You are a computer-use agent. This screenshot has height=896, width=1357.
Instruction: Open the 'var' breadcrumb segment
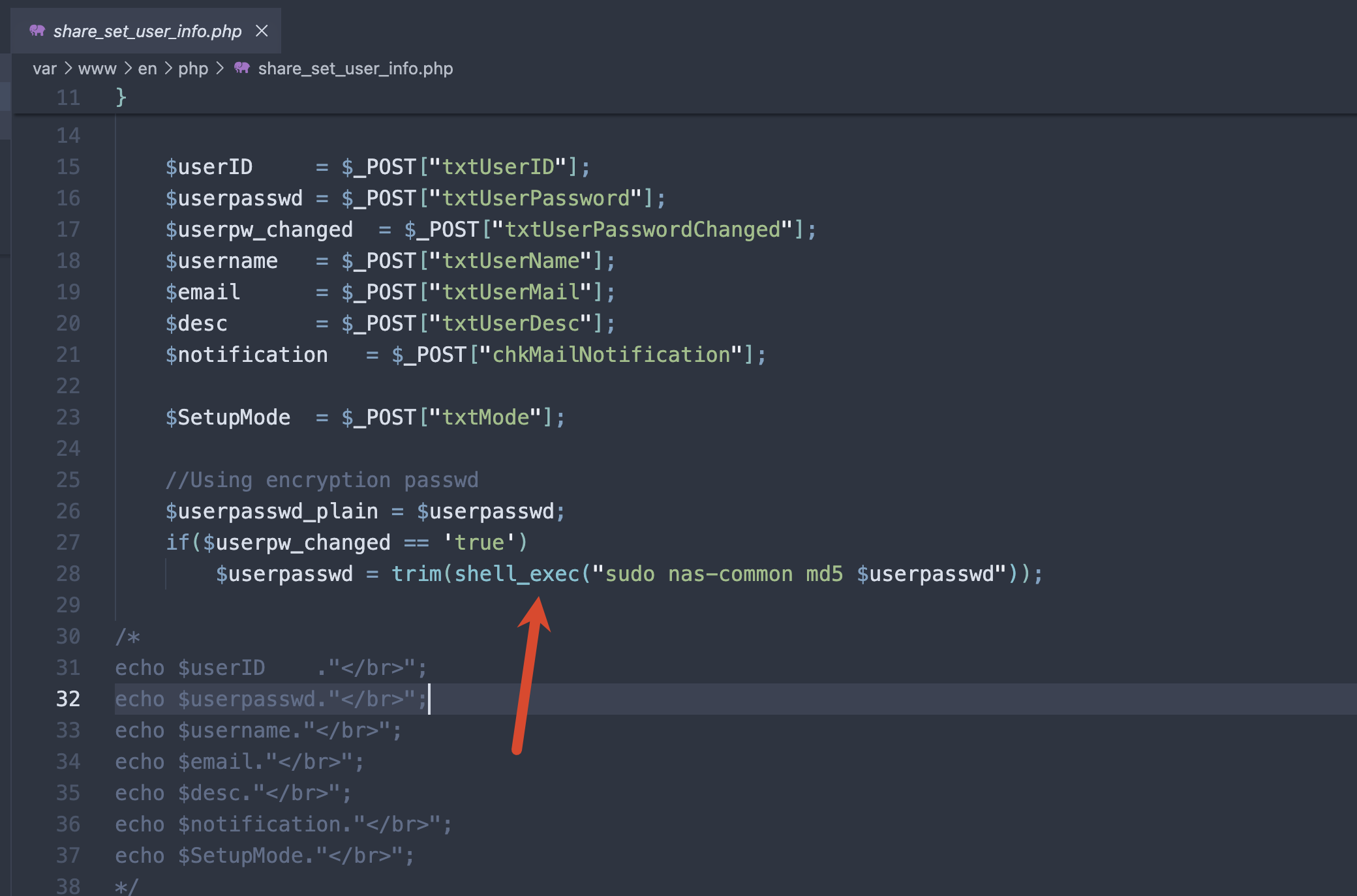(44, 68)
